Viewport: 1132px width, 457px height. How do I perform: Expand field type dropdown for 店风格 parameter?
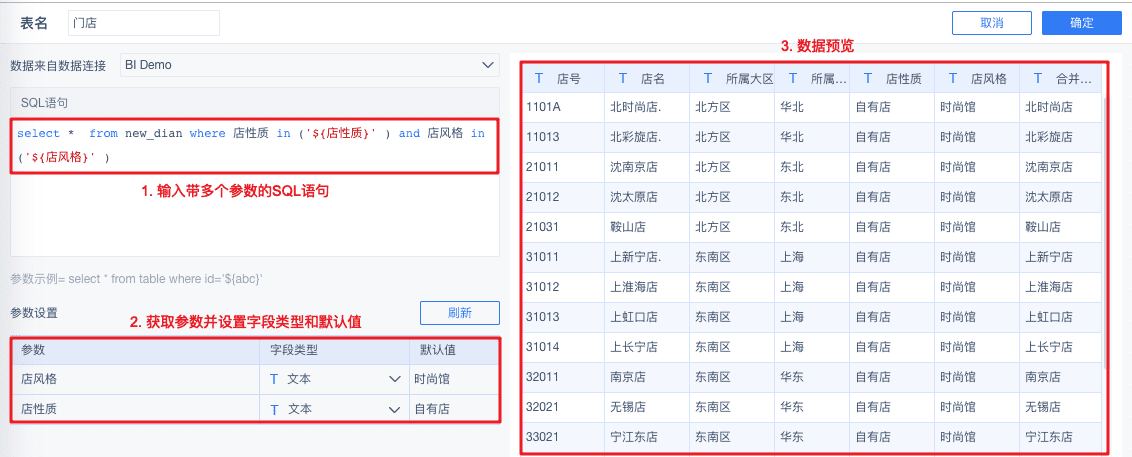click(x=394, y=379)
